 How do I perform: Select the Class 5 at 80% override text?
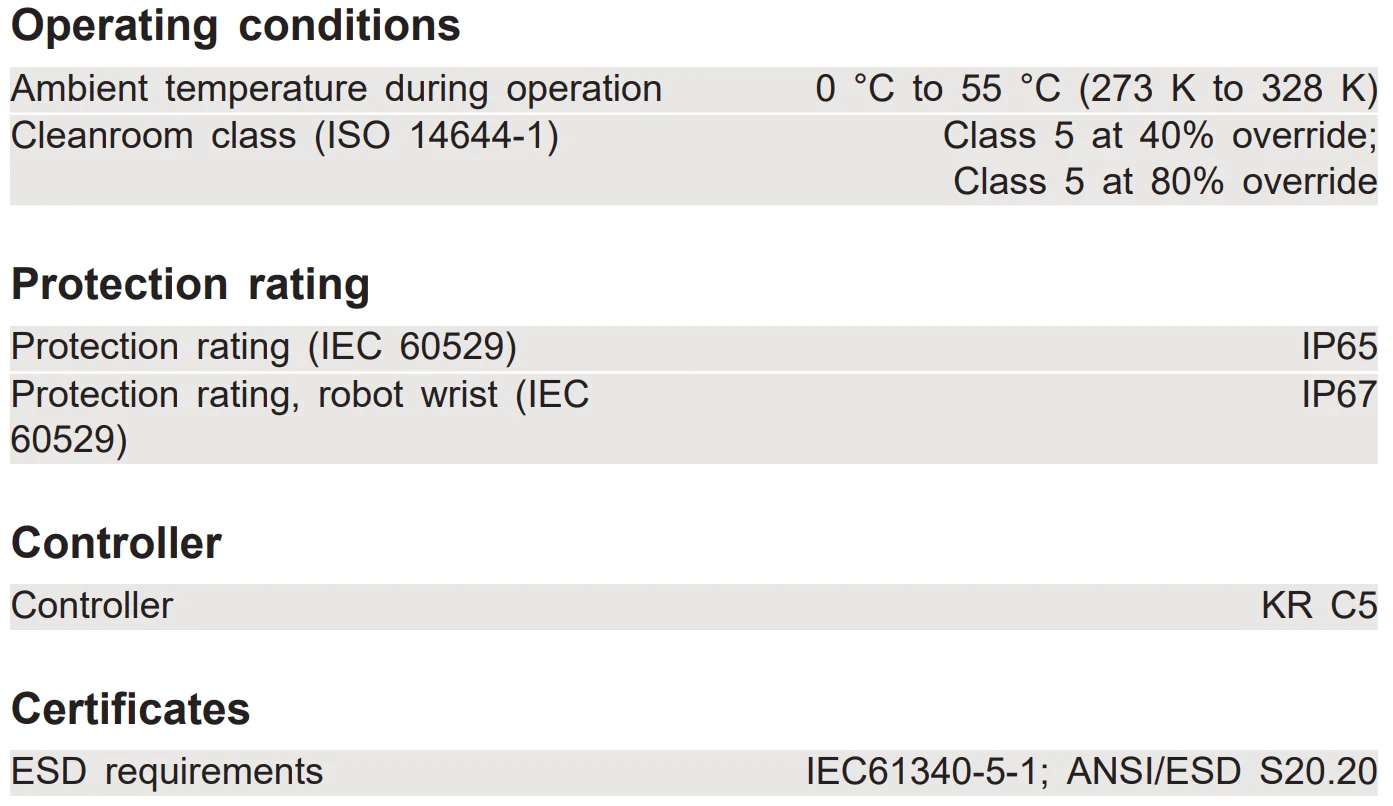click(x=1164, y=182)
